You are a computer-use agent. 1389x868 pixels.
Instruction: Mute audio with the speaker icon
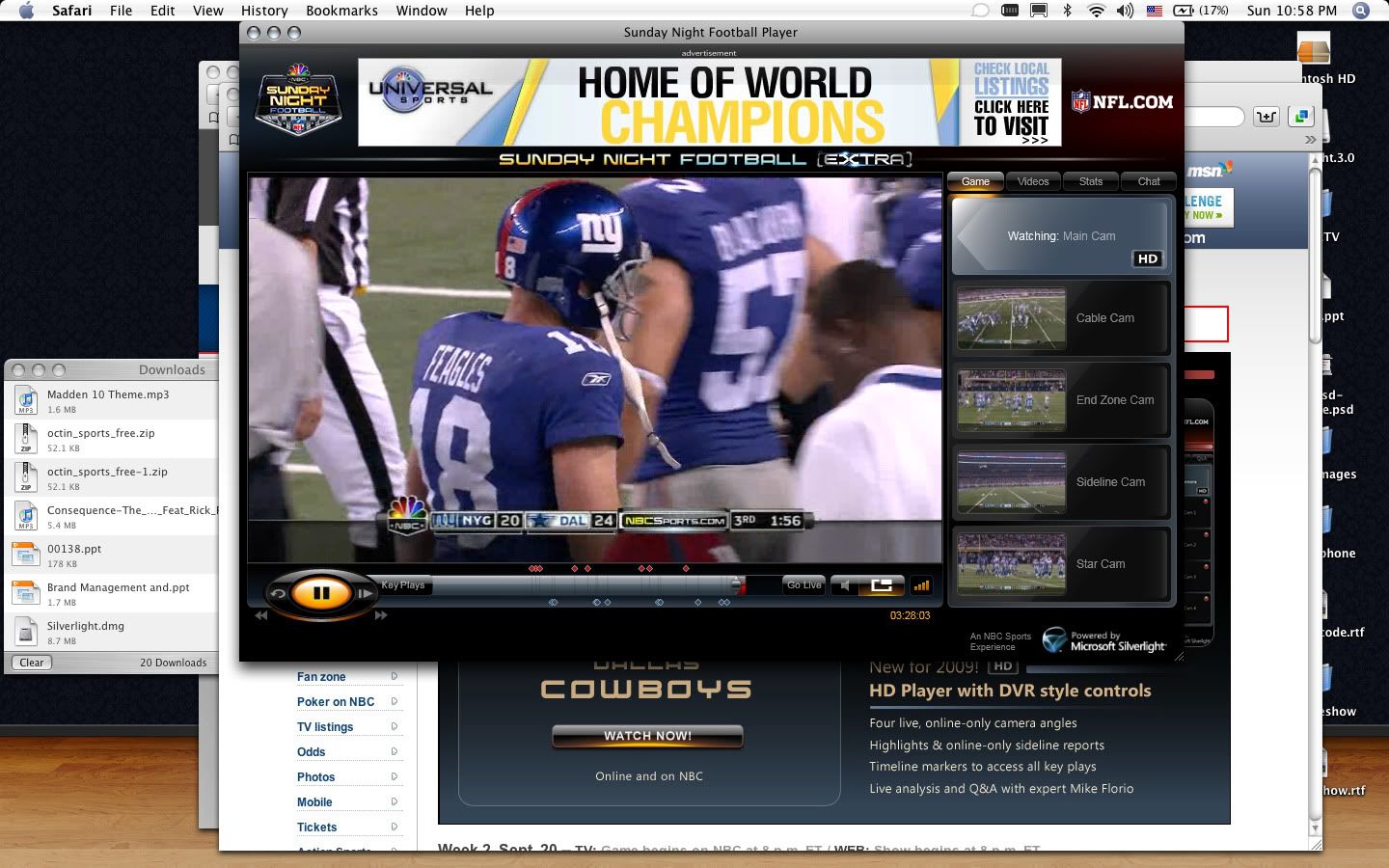click(x=845, y=585)
